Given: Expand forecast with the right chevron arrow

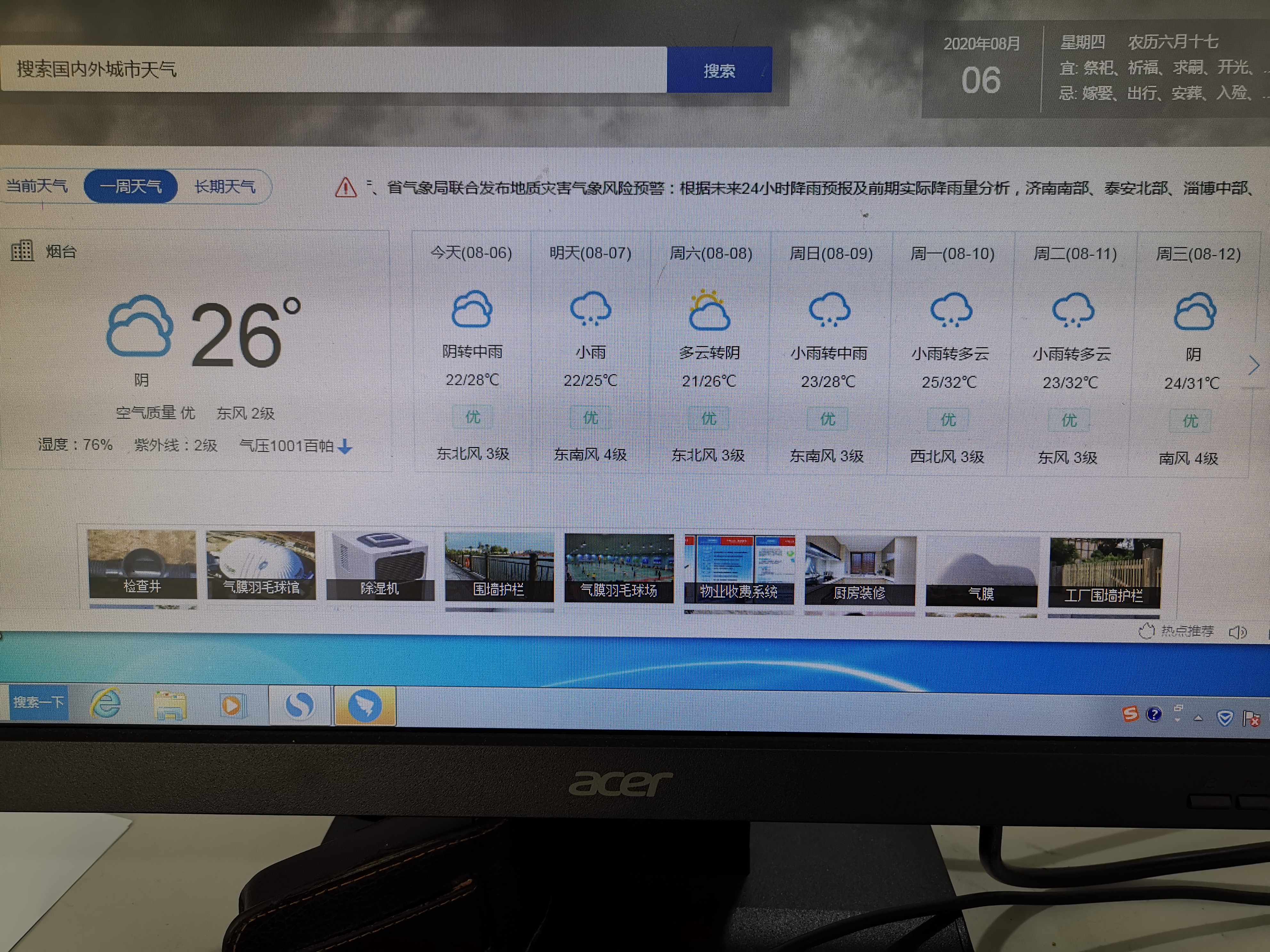Looking at the screenshot, I should pos(1254,366).
